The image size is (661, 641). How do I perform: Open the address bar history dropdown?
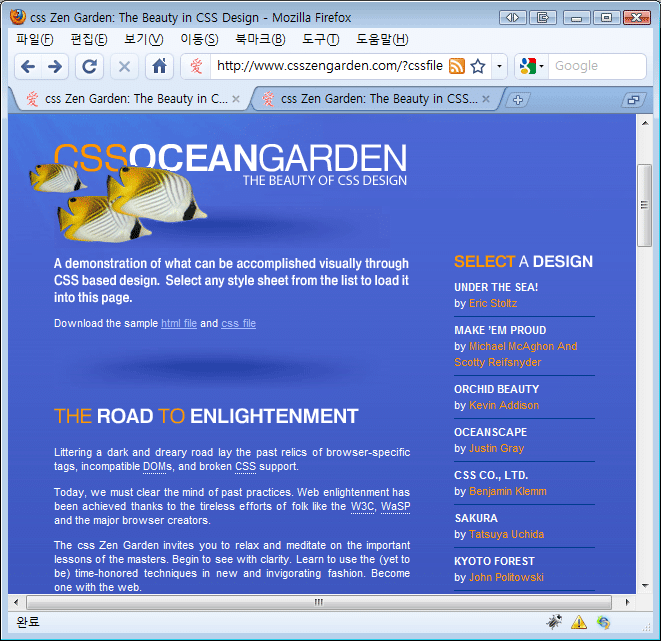(x=500, y=66)
